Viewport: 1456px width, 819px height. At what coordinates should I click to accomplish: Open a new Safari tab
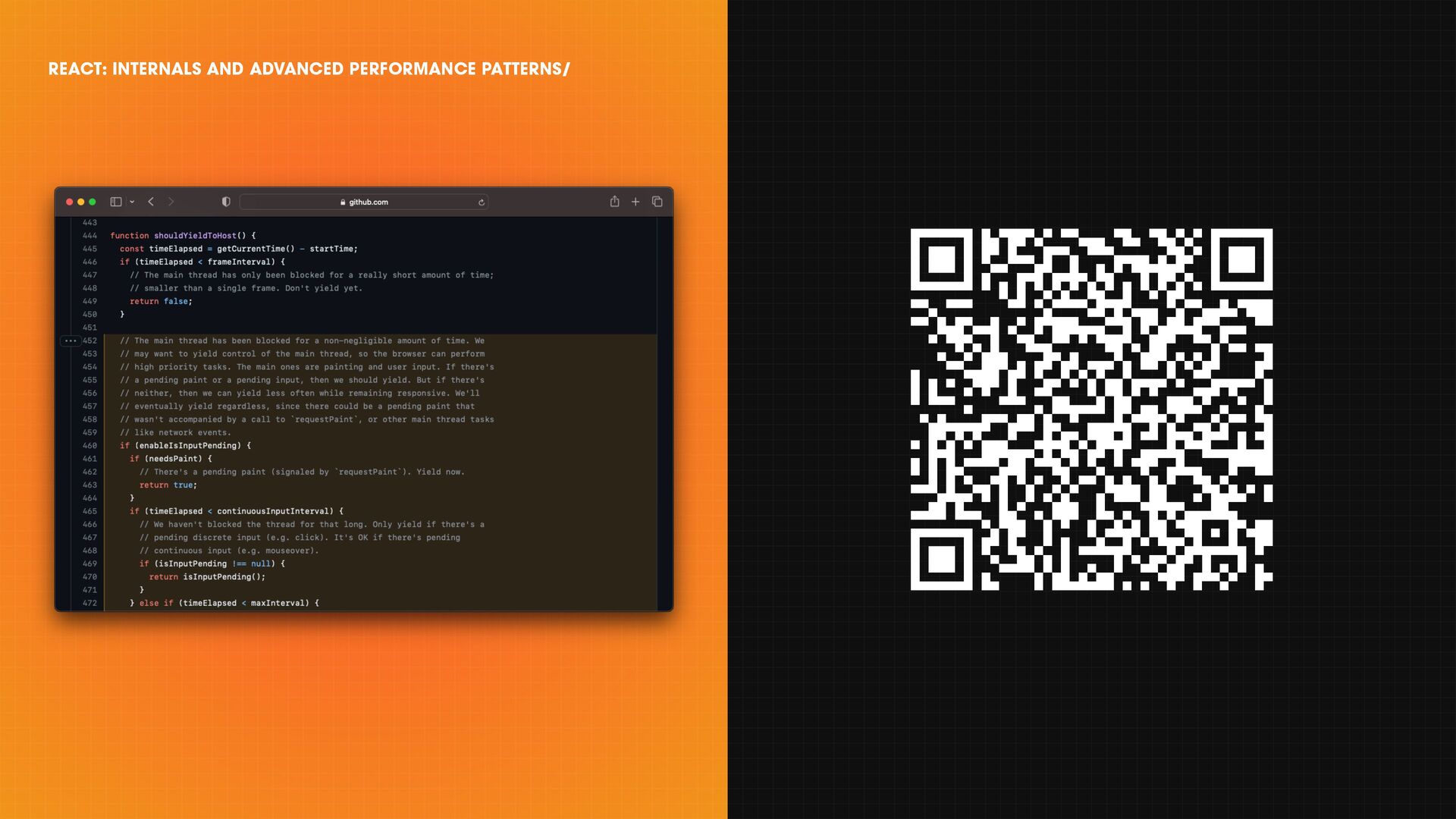(635, 202)
